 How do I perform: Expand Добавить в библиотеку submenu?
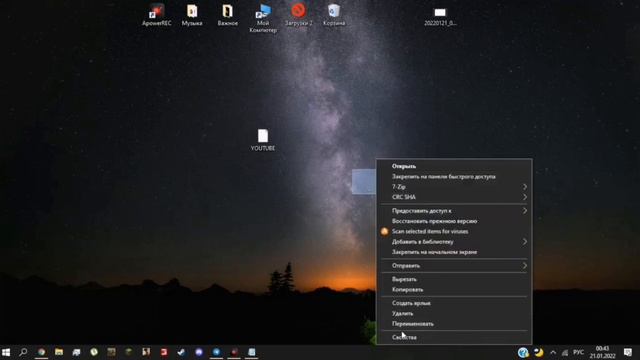click(x=454, y=242)
